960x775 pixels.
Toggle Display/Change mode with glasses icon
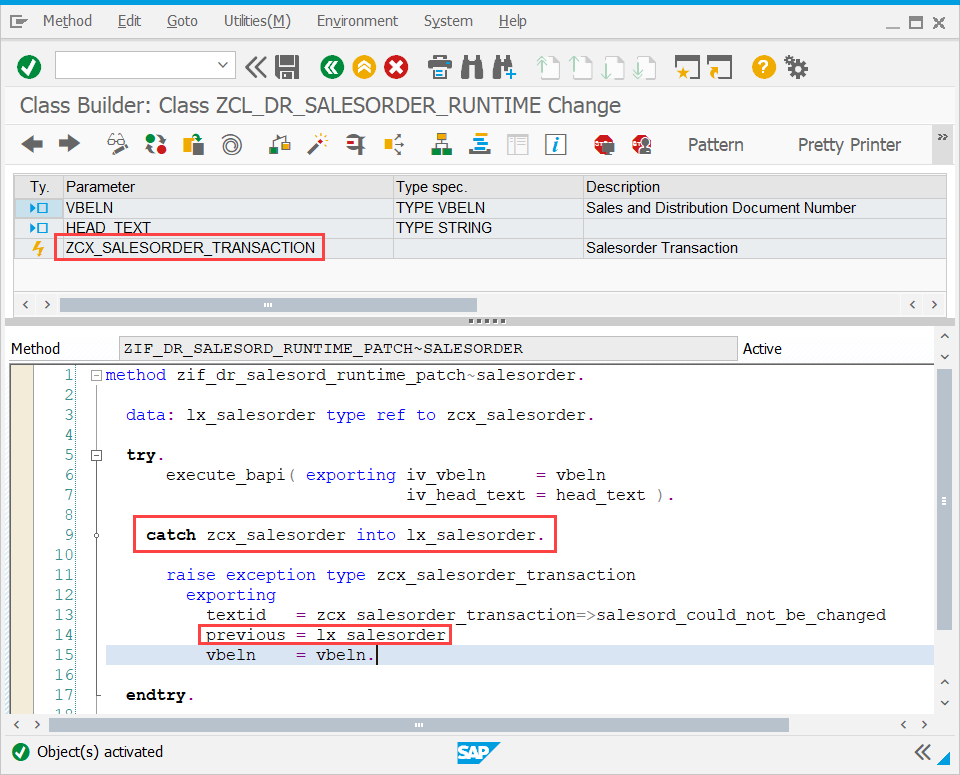coord(117,145)
